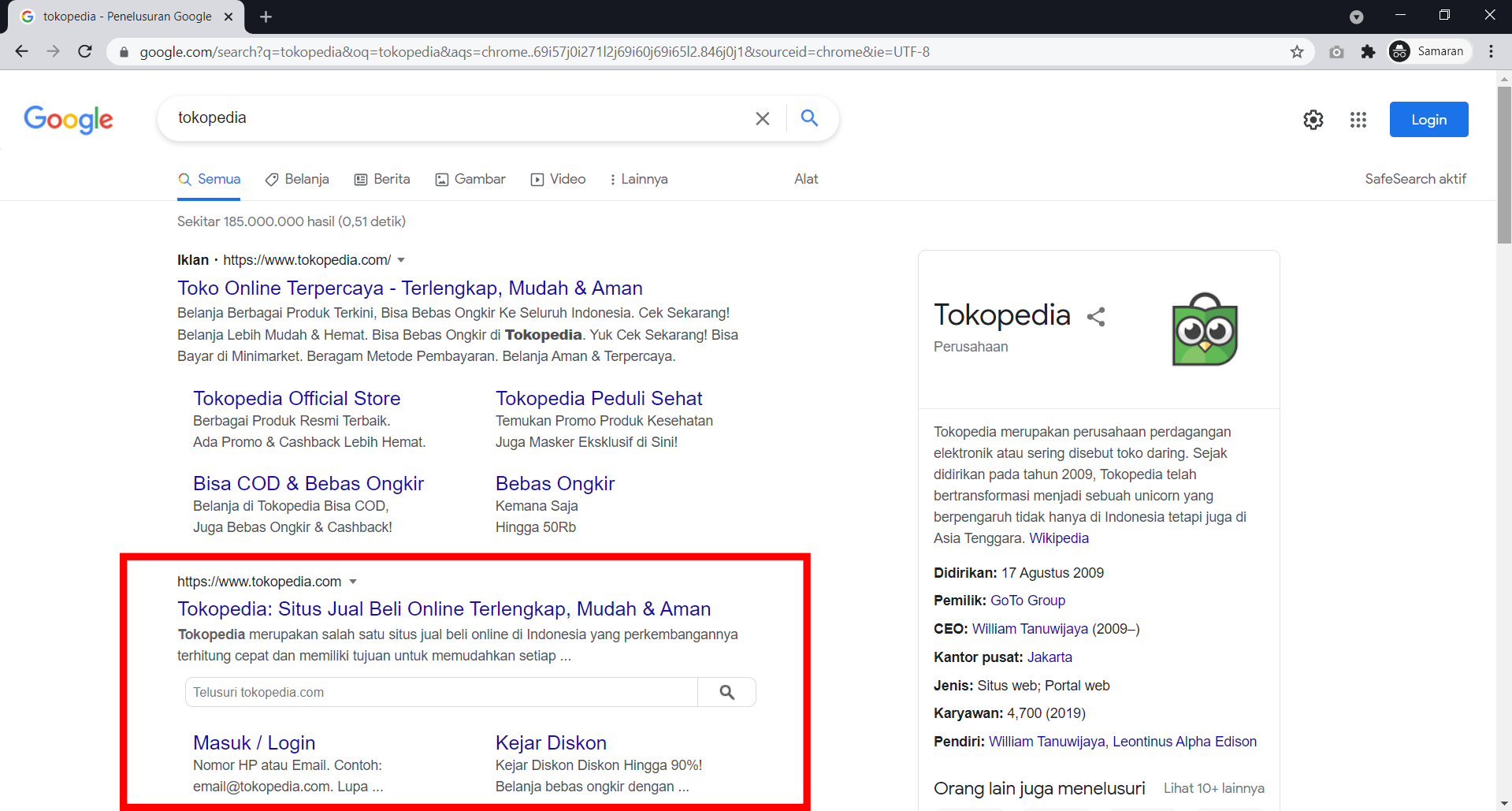Open the extensions puzzle icon
Viewport: 1512px width, 811px height.
(x=1368, y=52)
